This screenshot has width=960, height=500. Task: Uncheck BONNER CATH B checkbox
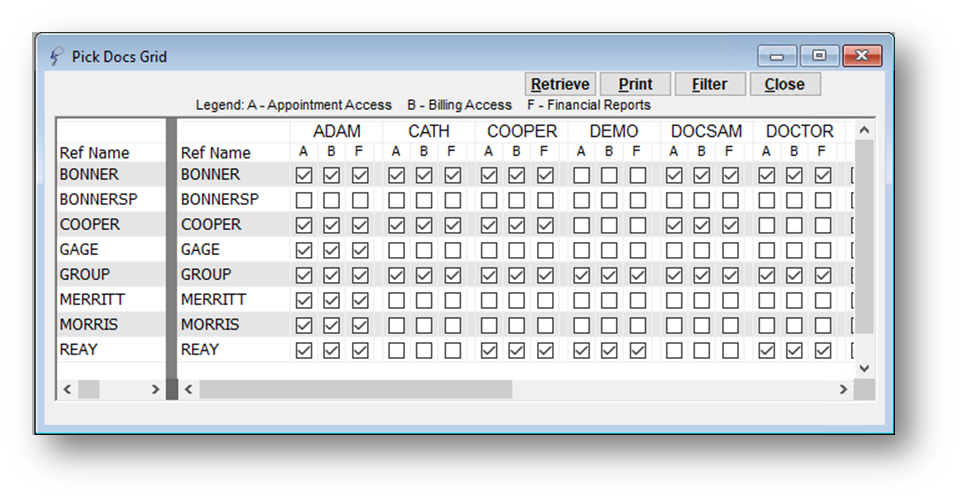click(424, 176)
